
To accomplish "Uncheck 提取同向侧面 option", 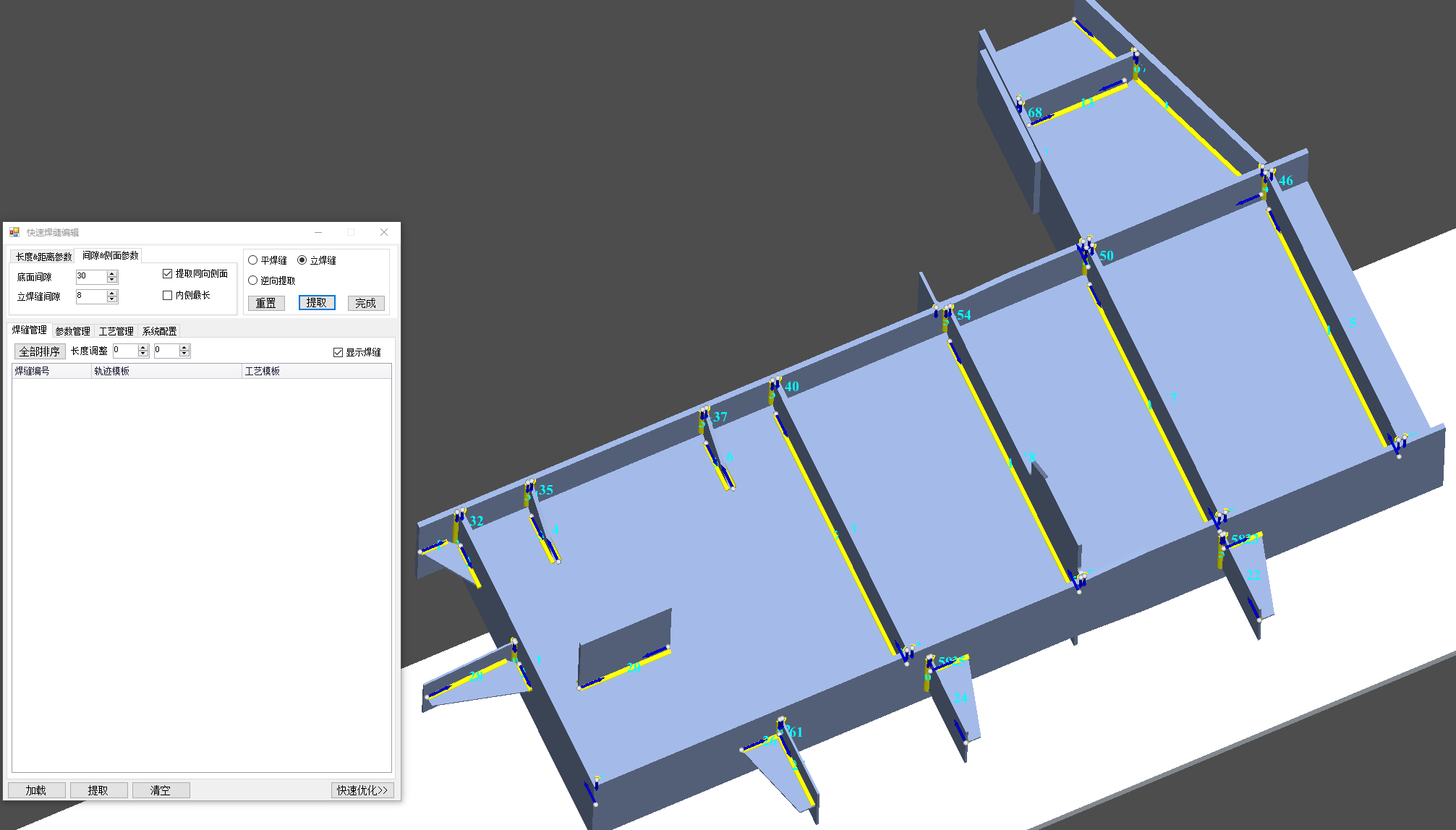I will [168, 273].
